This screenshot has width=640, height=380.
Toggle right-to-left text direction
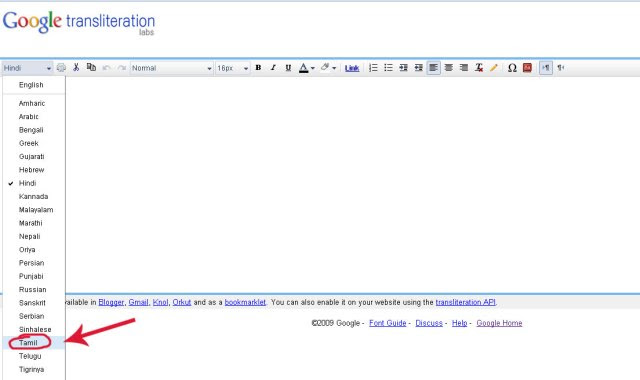click(561, 68)
